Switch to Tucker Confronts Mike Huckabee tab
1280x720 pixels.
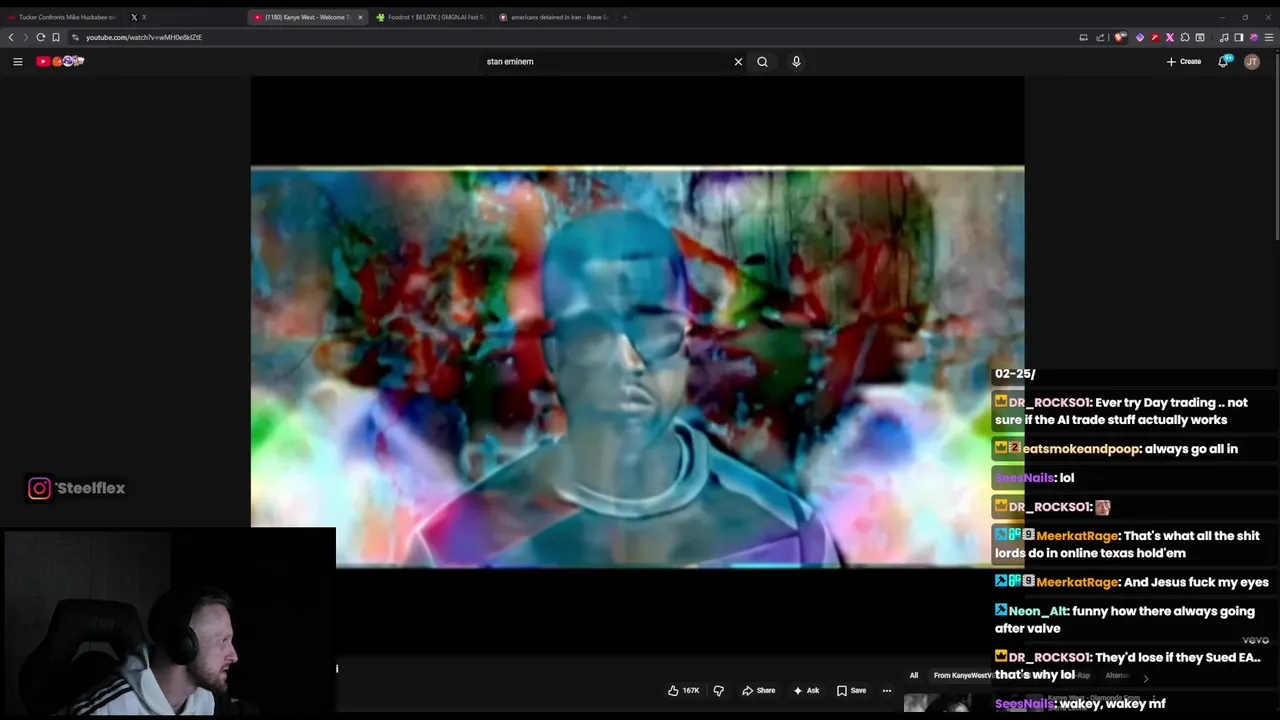coord(62,17)
